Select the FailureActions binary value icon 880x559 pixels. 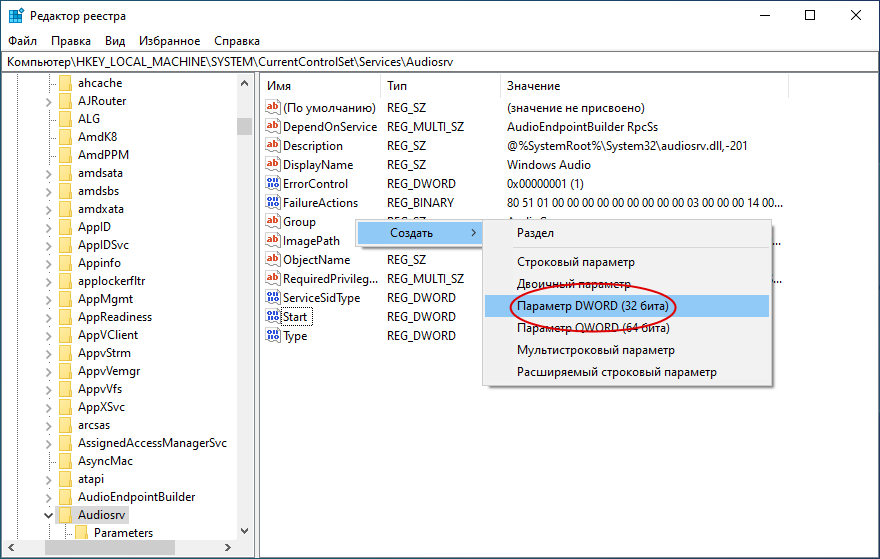click(273, 202)
